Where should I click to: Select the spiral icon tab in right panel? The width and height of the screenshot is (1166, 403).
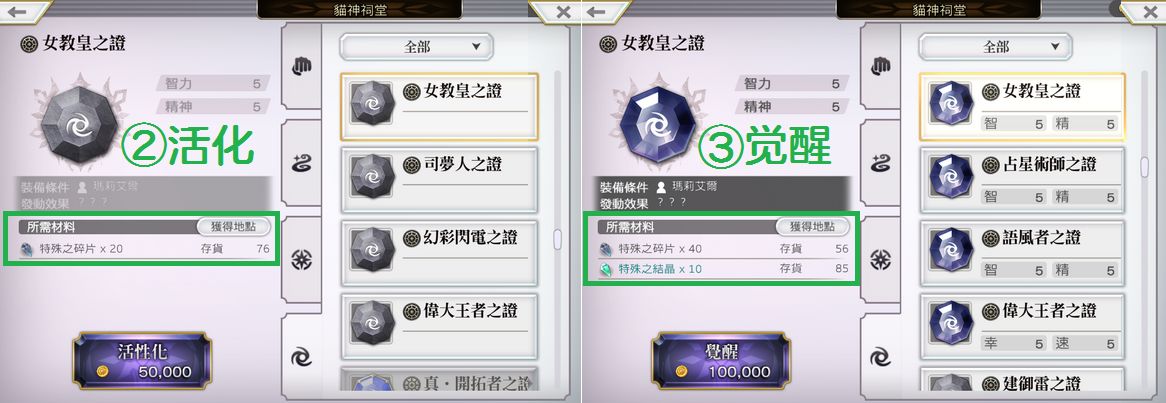[881, 355]
